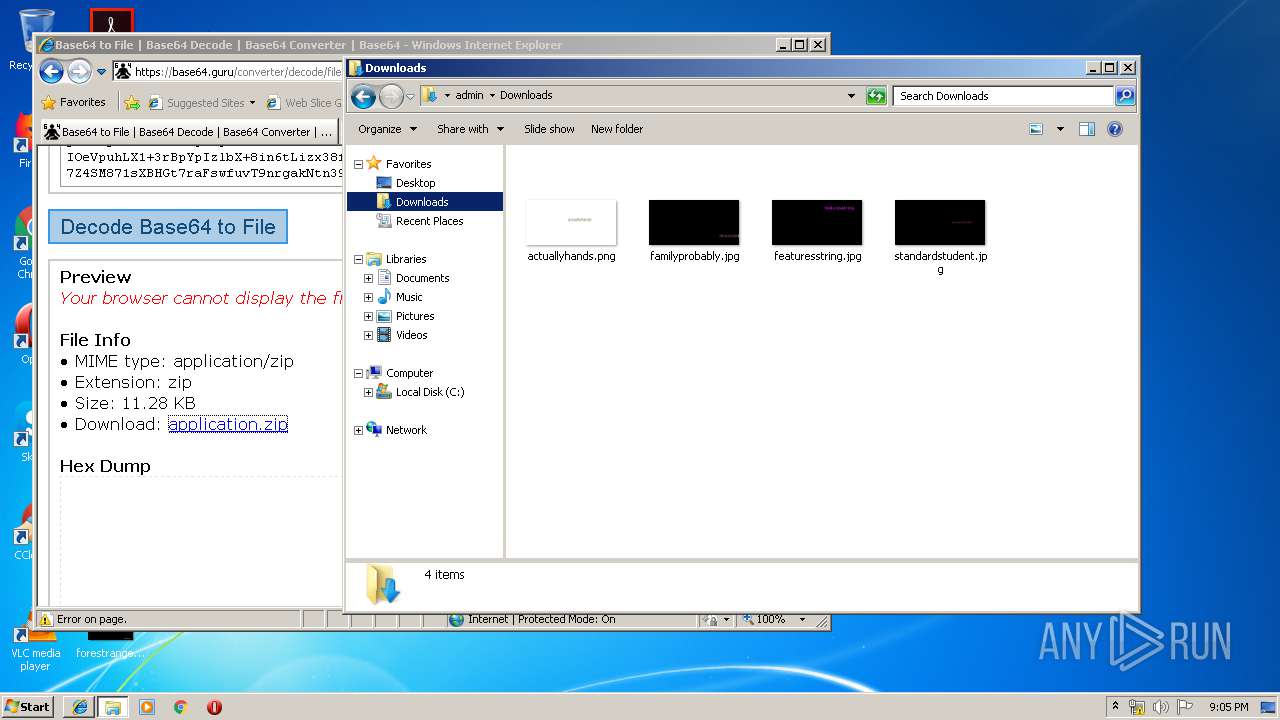Viewport: 1280px width, 720px height.
Task: Toggle the preview pane icon
Action: (1087, 129)
